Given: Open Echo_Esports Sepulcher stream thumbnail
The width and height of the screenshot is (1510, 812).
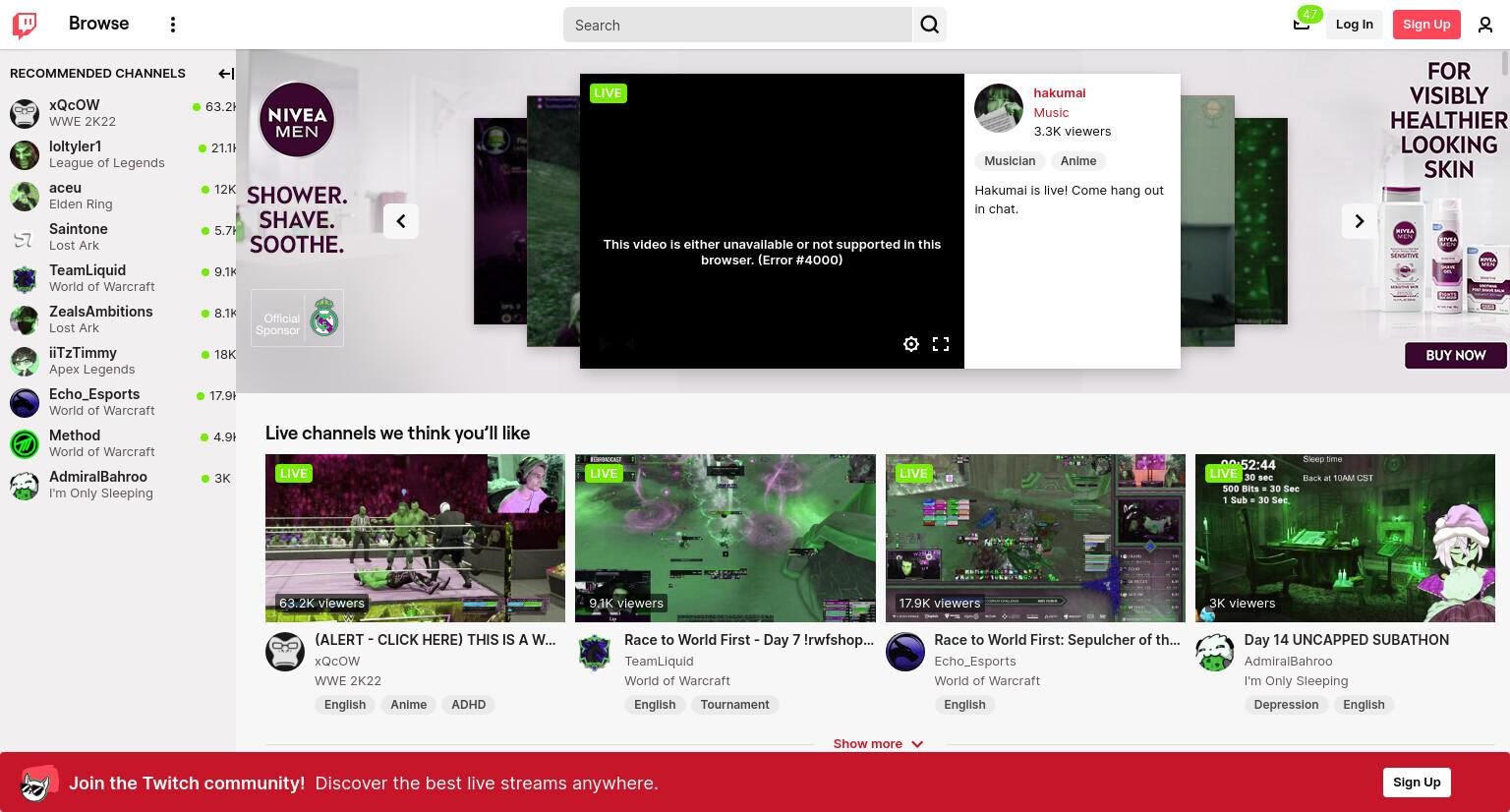Looking at the screenshot, I should [1035, 538].
